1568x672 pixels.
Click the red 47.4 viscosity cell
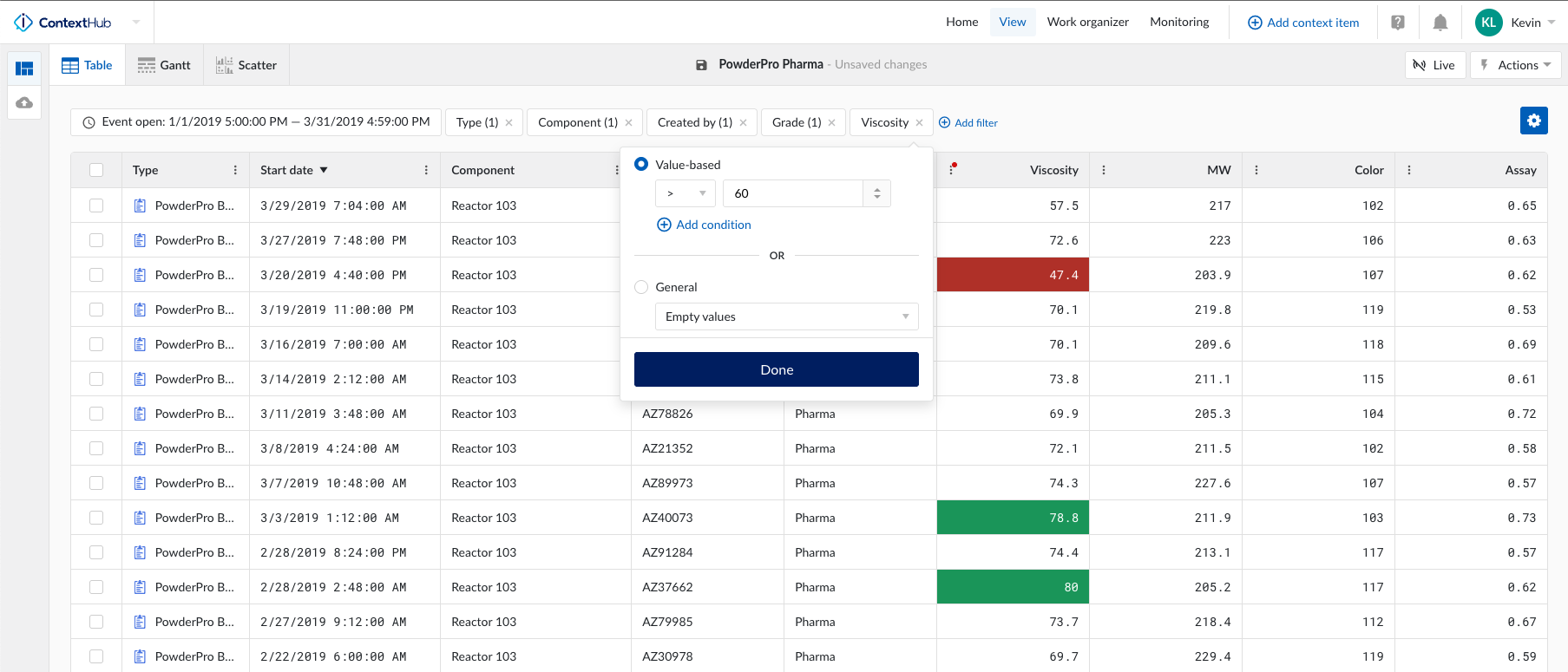click(x=1014, y=275)
